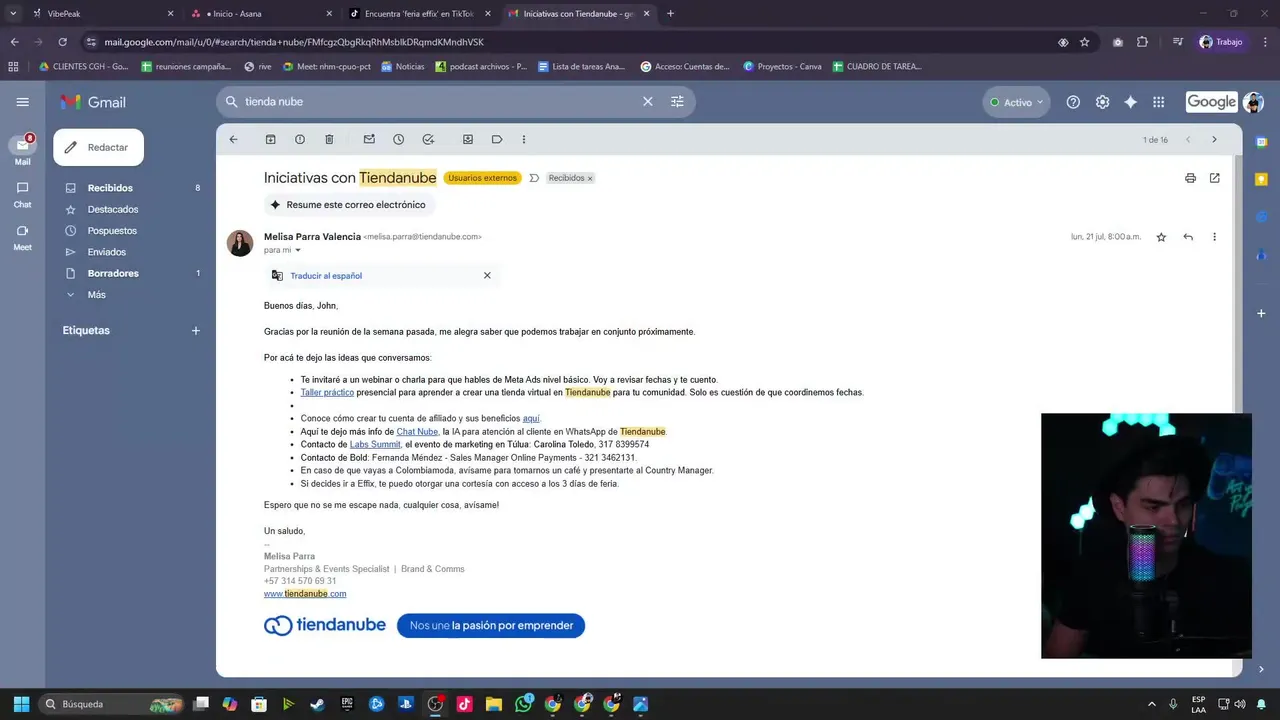Clear the search with X icon
Screen dimensions: 1280x720
click(x=647, y=102)
